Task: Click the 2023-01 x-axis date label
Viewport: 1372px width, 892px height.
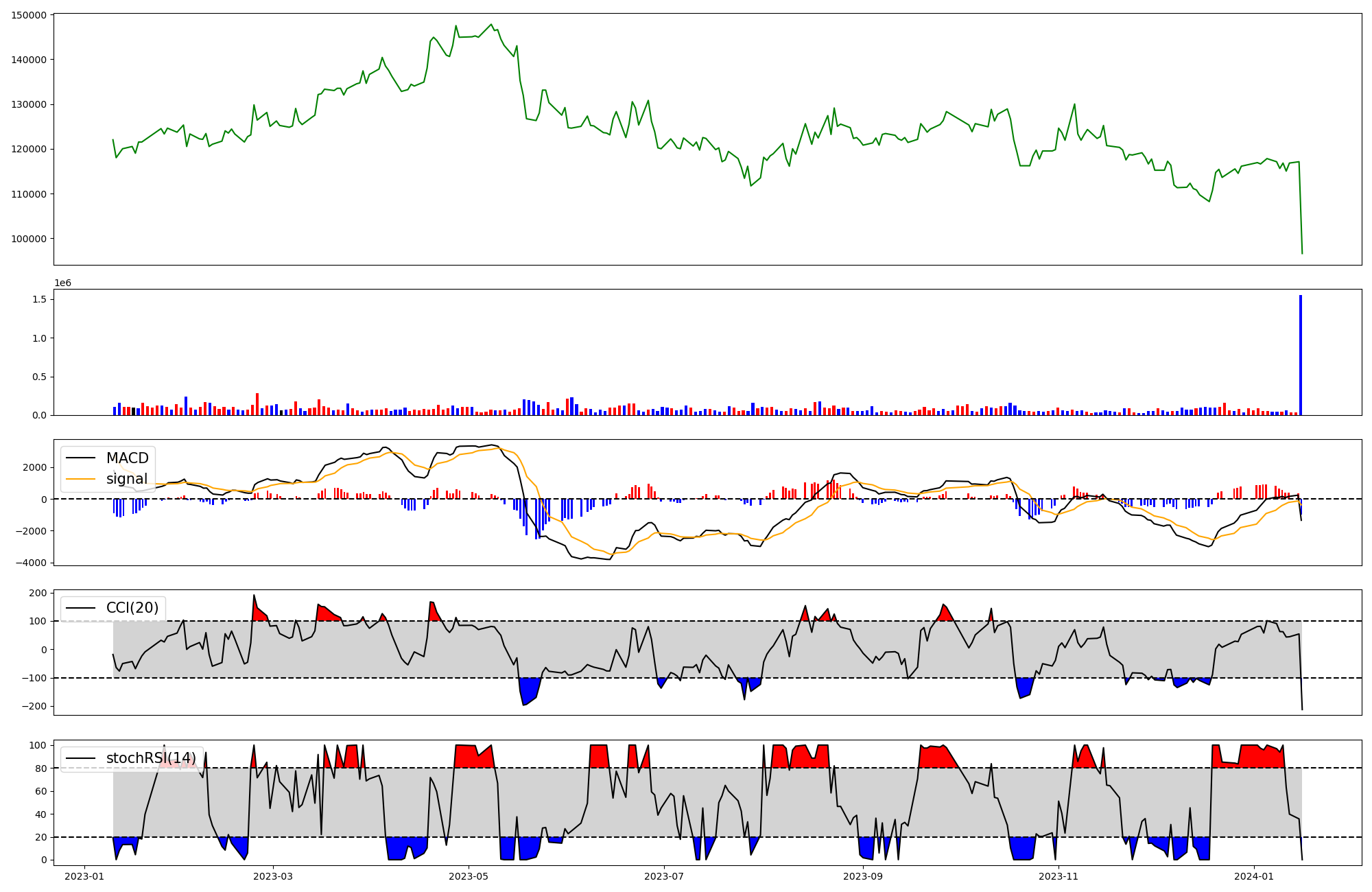Action: (x=84, y=876)
